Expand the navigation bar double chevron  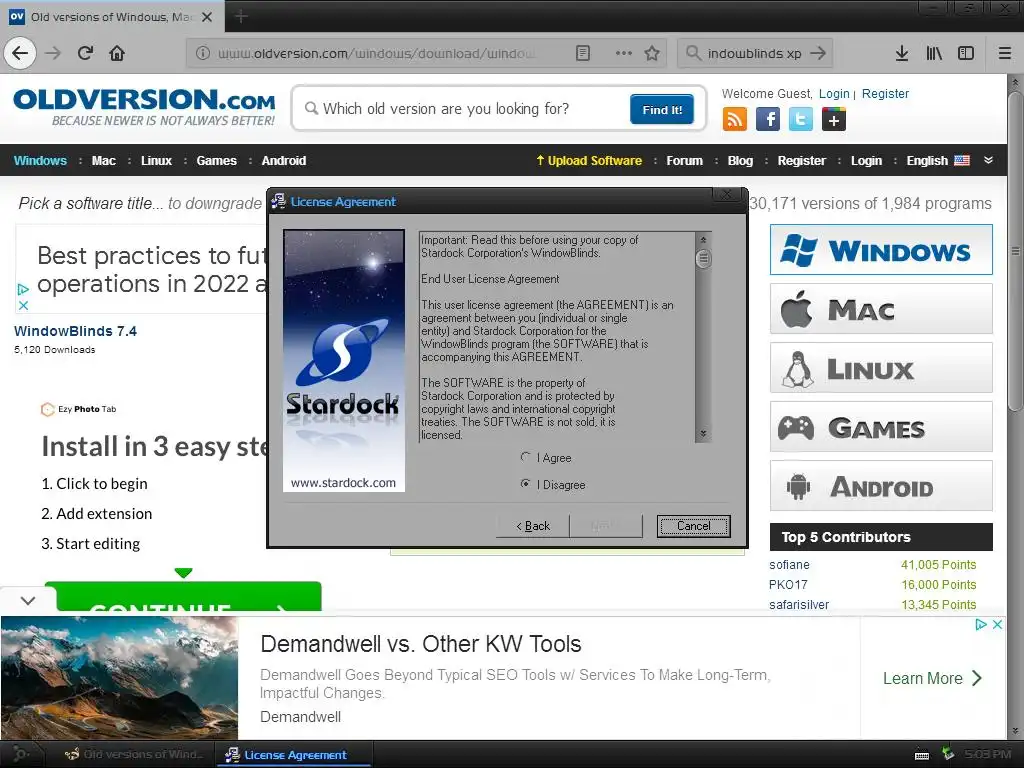[988, 160]
